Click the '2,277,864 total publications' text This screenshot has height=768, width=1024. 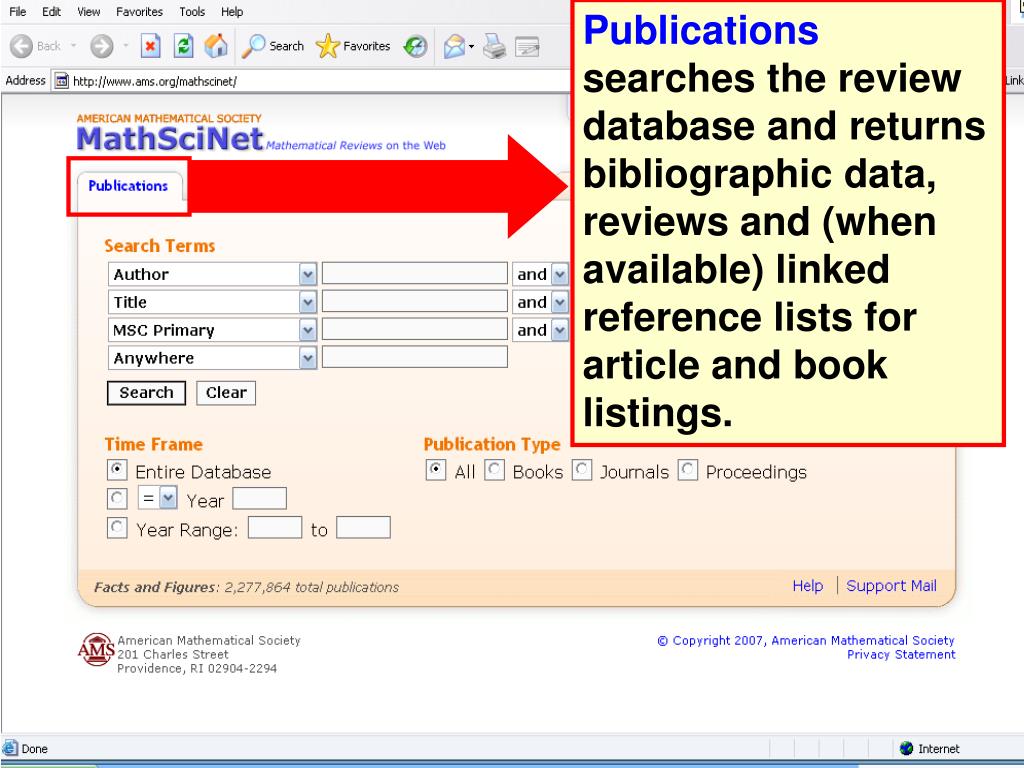(x=312, y=587)
